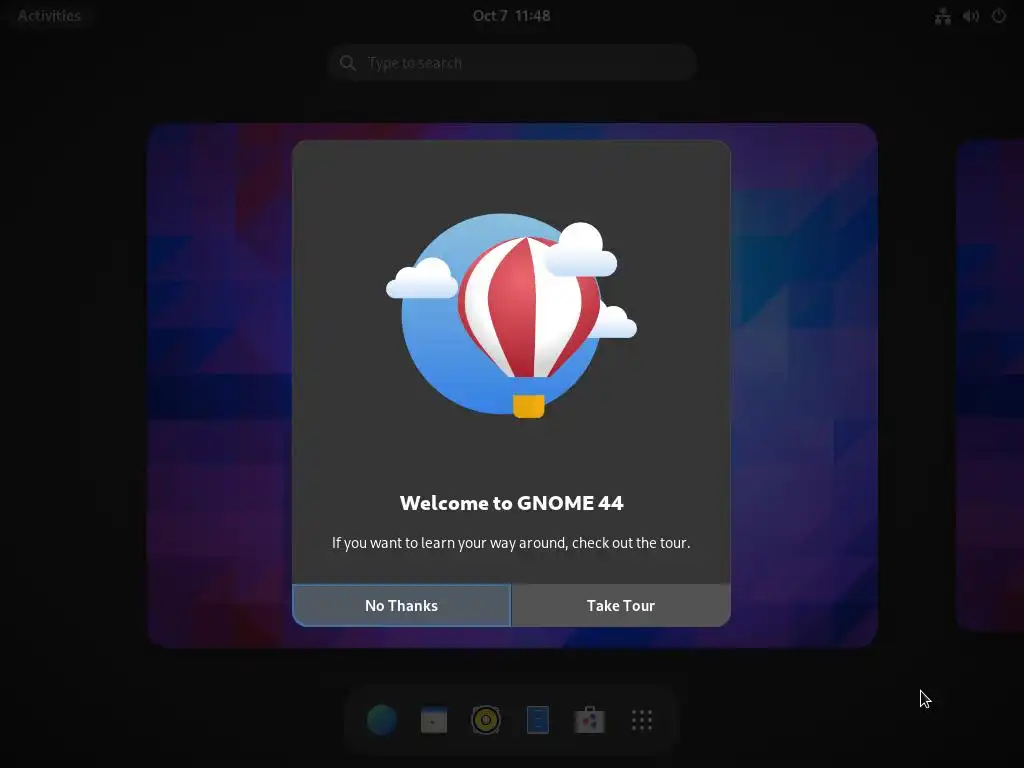The height and width of the screenshot is (768, 1024).
Task: Start the GNOME tour with Take Tour
Action: (621, 605)
